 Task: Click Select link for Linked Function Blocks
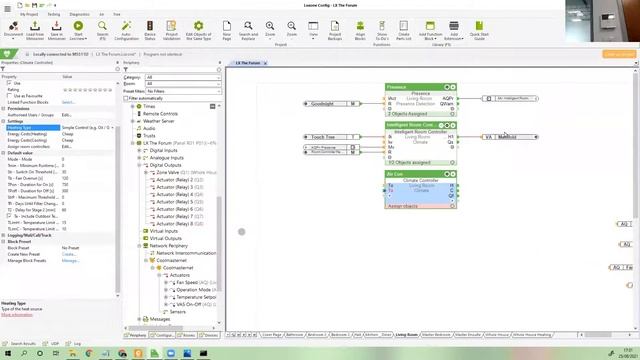click(68, 102)
